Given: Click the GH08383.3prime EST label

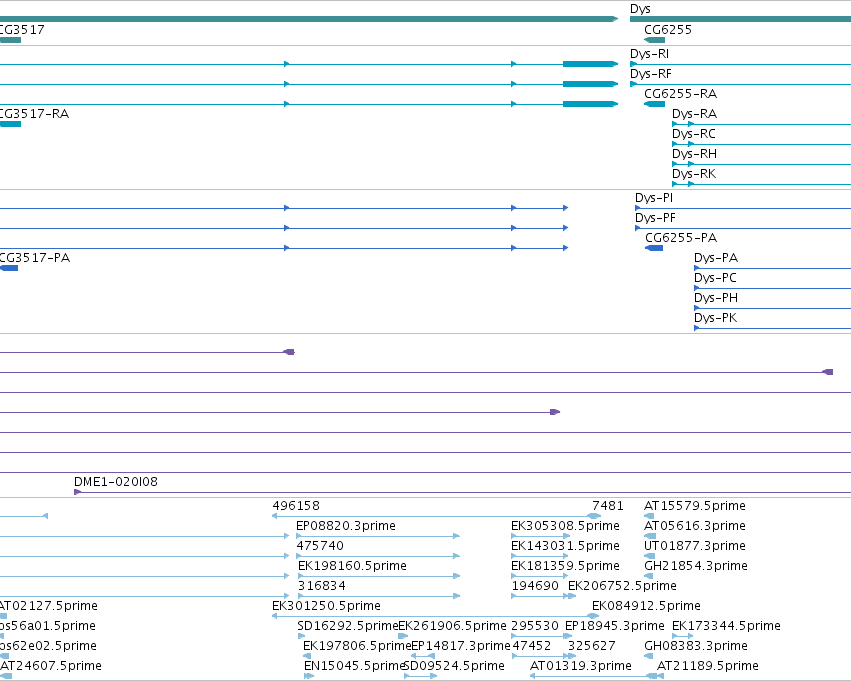Looking at the screenshot, I should click(x=696, y=646).
